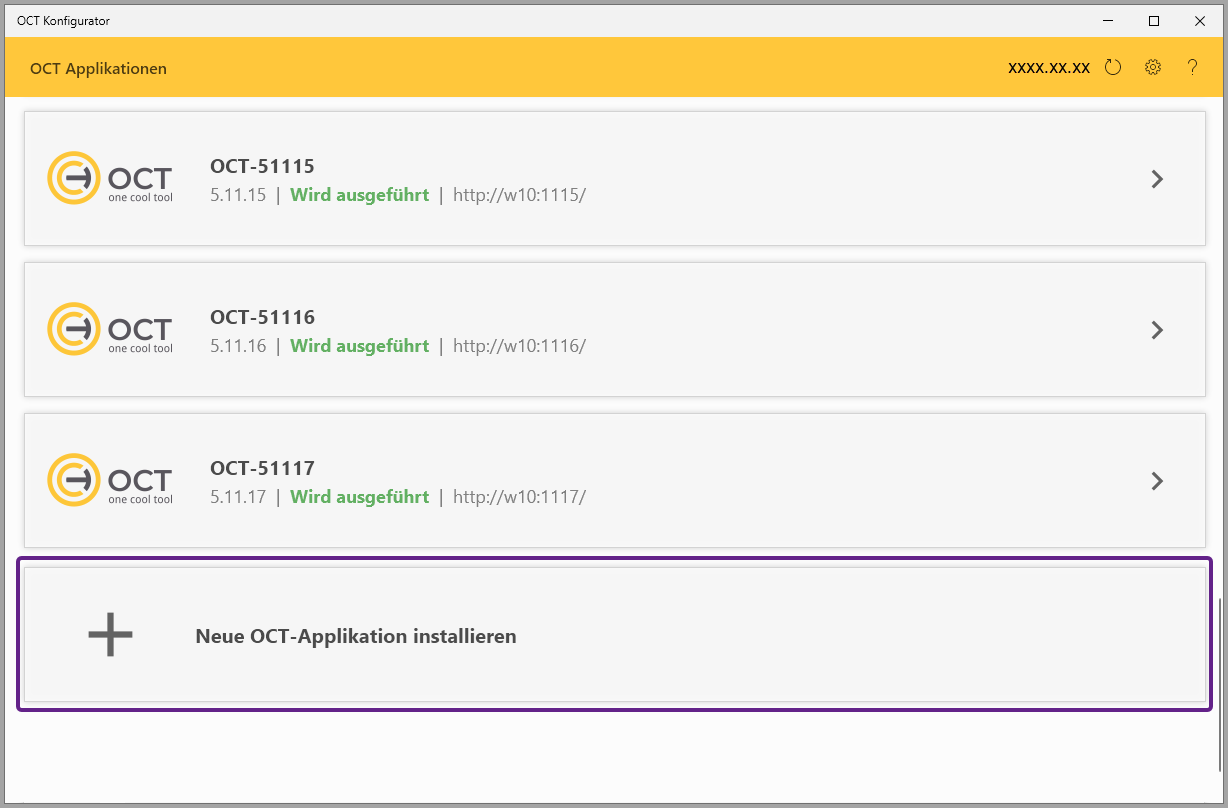Open help with the question mark icon

[x=1192, y=68]
